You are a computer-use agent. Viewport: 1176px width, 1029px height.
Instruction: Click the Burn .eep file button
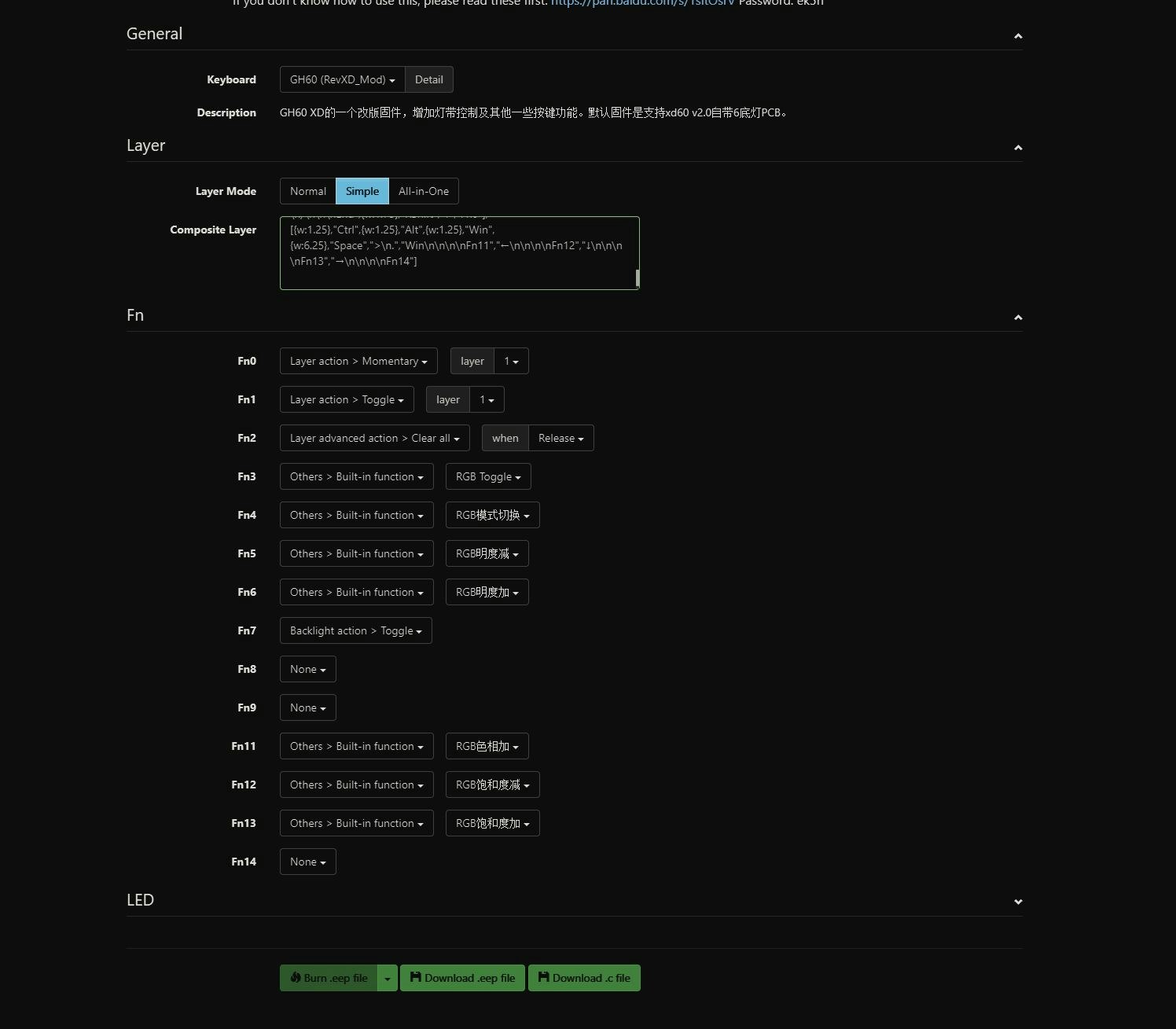pos(329,978)
